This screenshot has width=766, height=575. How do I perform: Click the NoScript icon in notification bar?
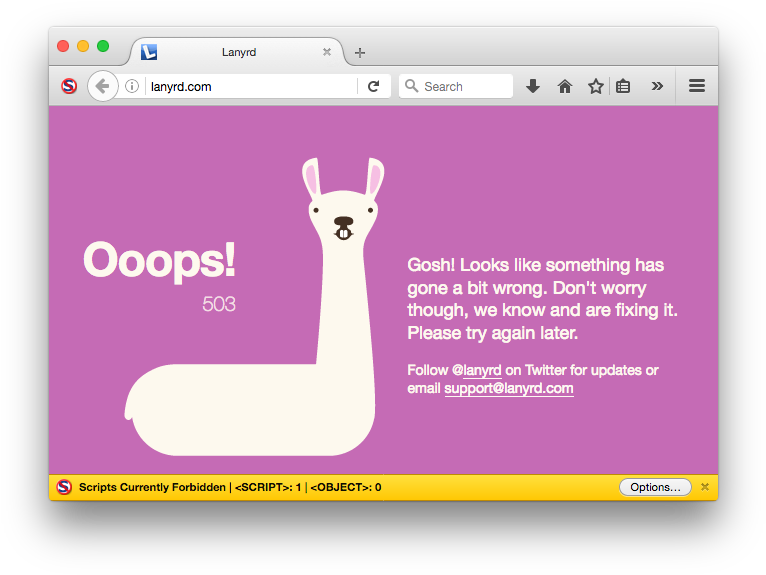click(64, 487)
